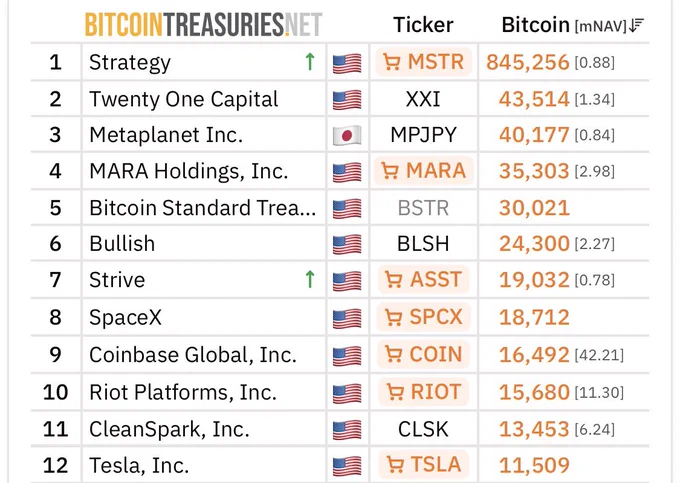Click the green up arrow in Strategy row
This screenshot has width=680, height=483.
click(310, 62)
